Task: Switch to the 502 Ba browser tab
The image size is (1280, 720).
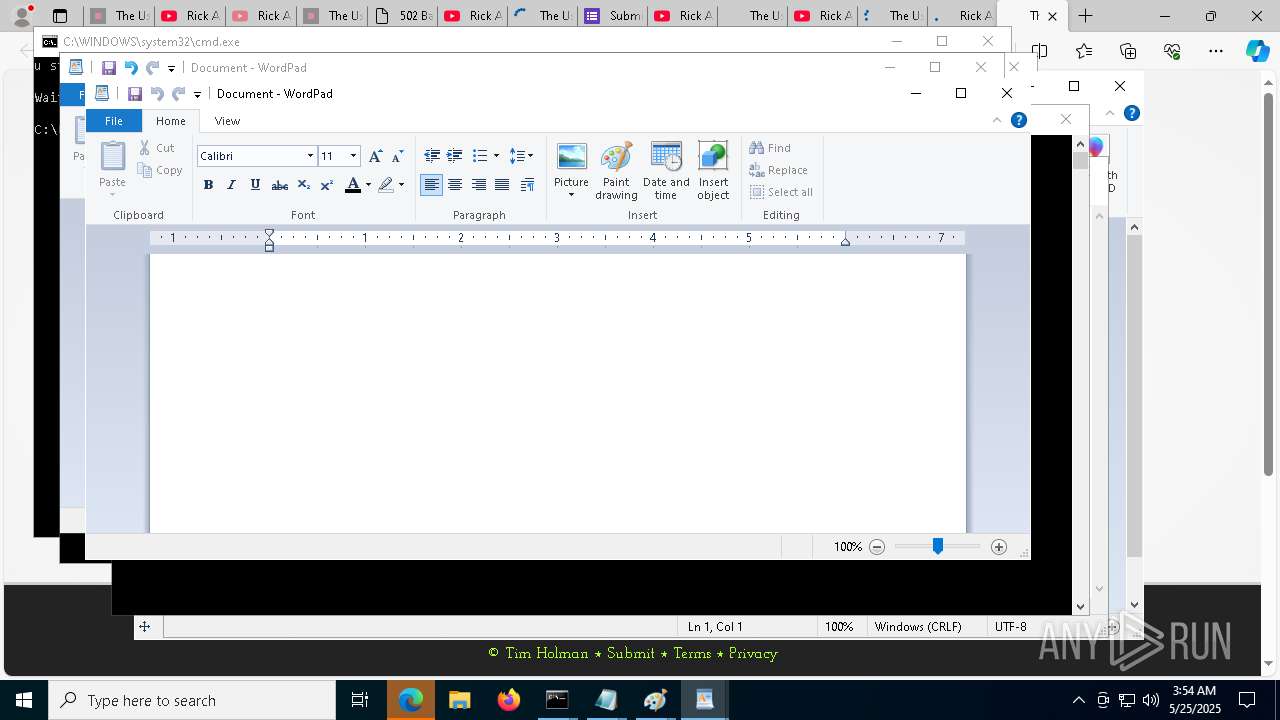Action: pos(402,15)
